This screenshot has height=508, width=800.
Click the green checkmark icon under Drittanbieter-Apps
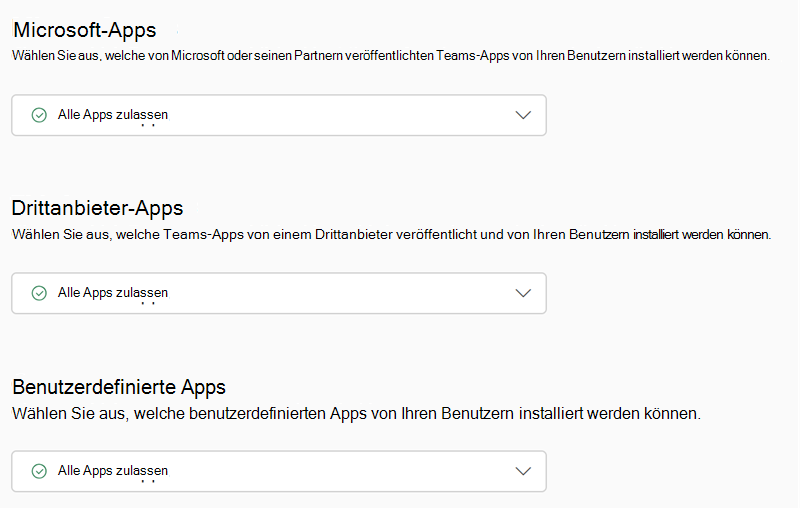(x=39, y=293)
